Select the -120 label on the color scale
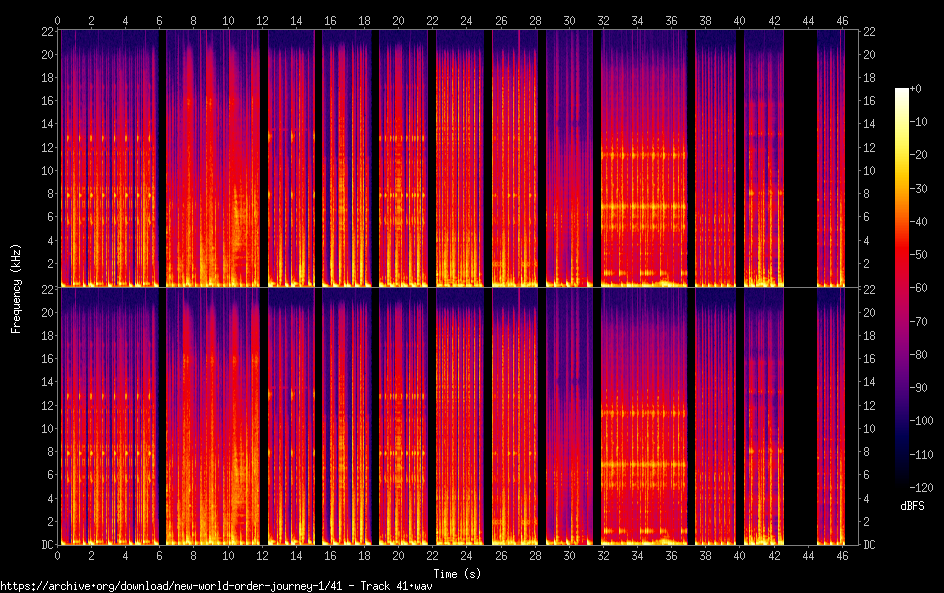This screenshot has height=593, width=944. pyautogui.click(x=916, y=487)
